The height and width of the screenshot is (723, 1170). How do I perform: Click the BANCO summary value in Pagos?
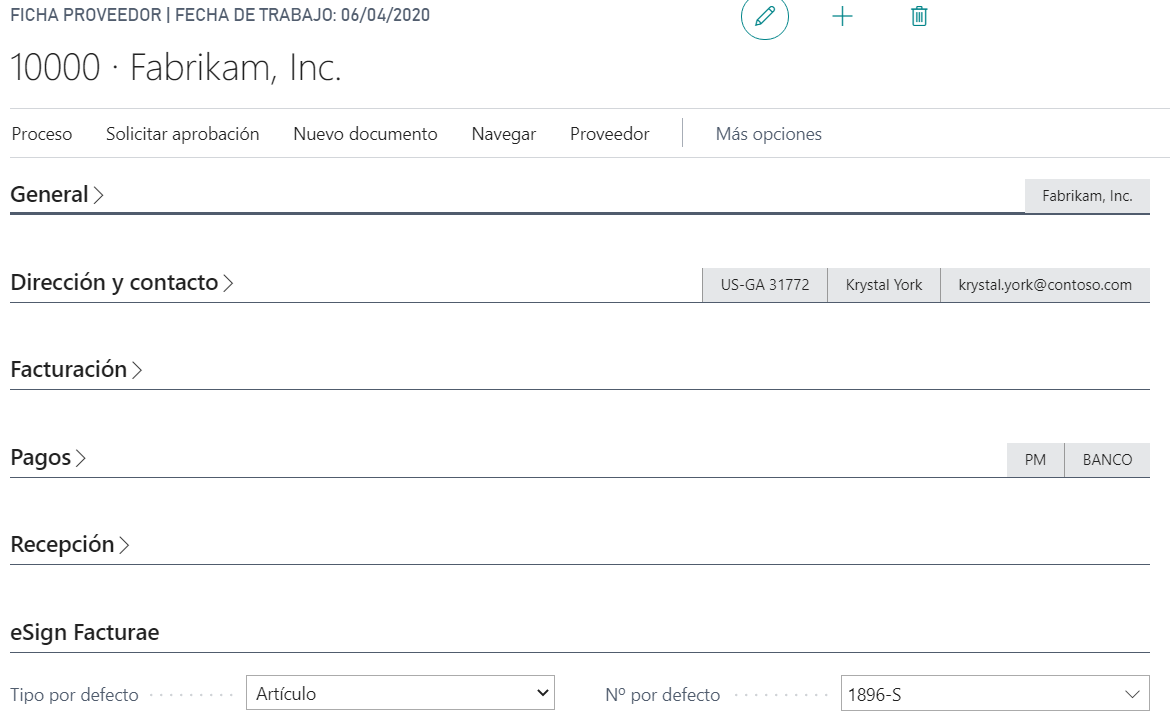pos(1107,460)
